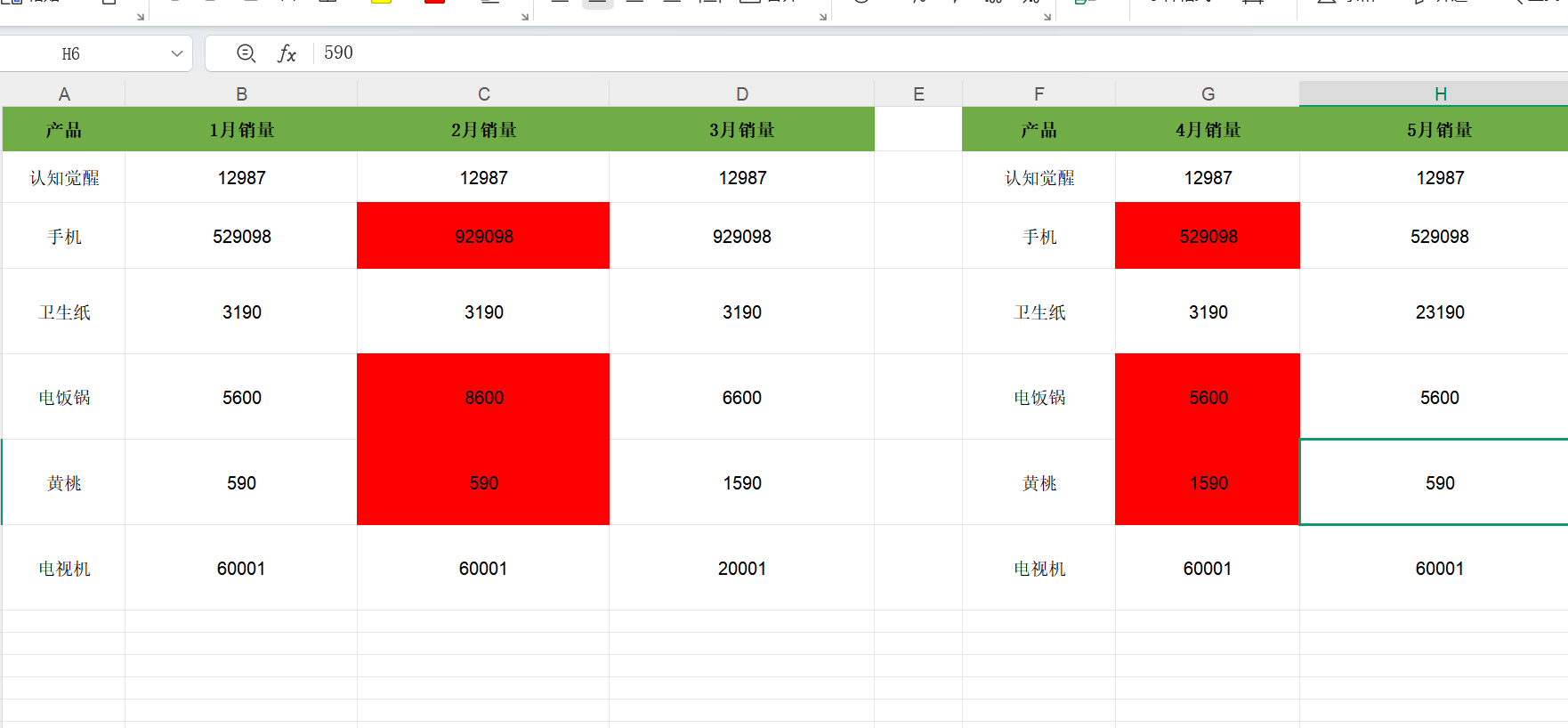Select 黄桃 cell in column A
This screenshot has height=728, width=1568.
[64, 482]
